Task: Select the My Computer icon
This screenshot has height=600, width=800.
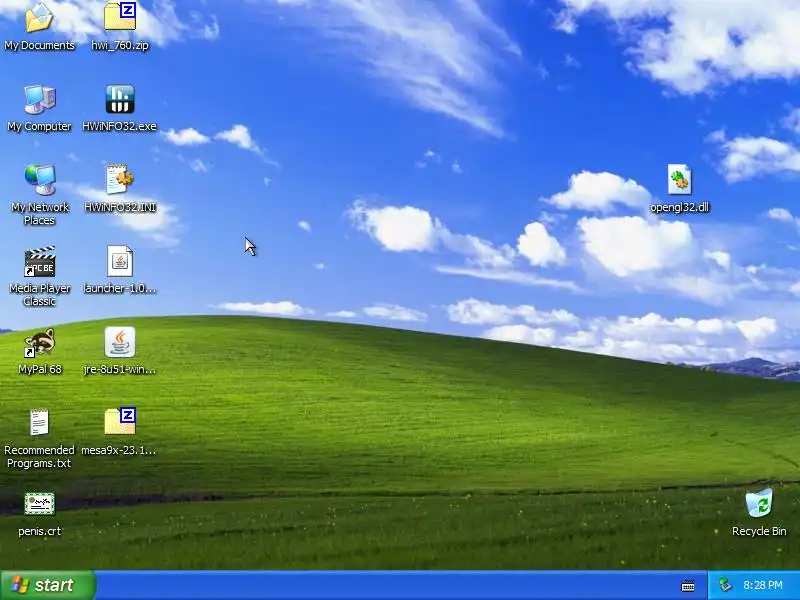Action: click(39, 99)
